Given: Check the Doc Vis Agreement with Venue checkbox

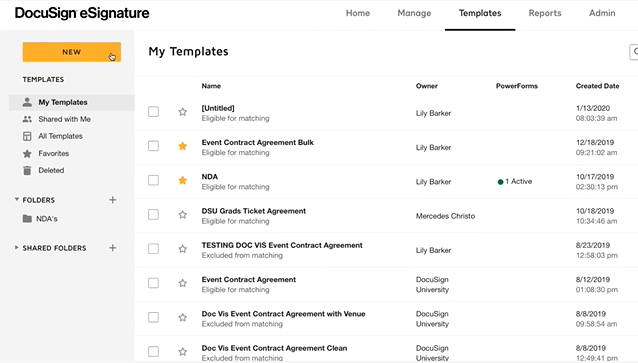Looking at the screenshot, I should [153, 317].
